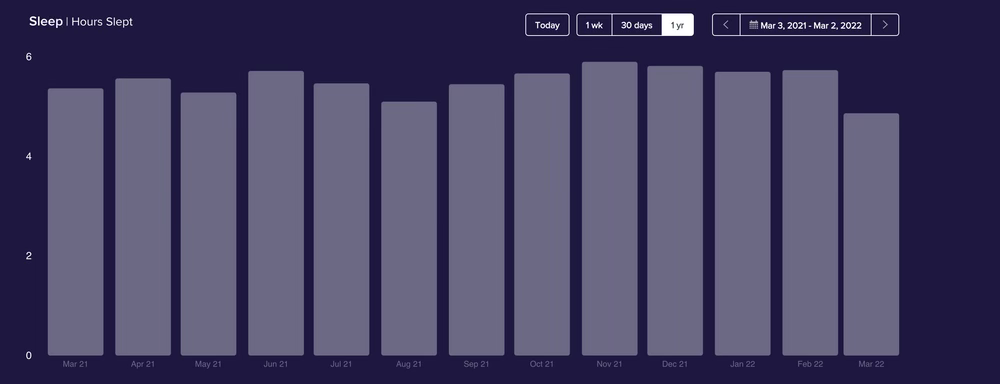Click the Mar 21 sleep bar

click(75, 222)
